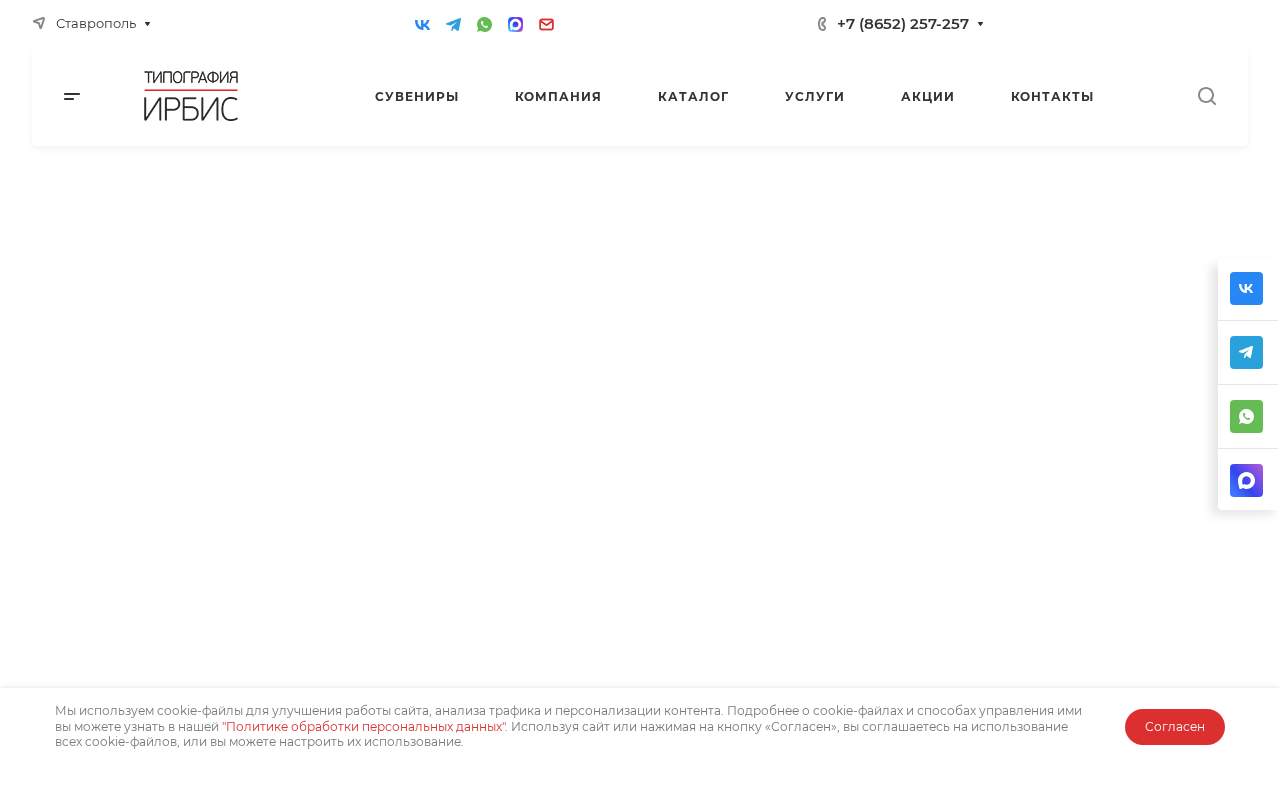Click the purple Max button in the floating side panel

[x=1246, y=480]
